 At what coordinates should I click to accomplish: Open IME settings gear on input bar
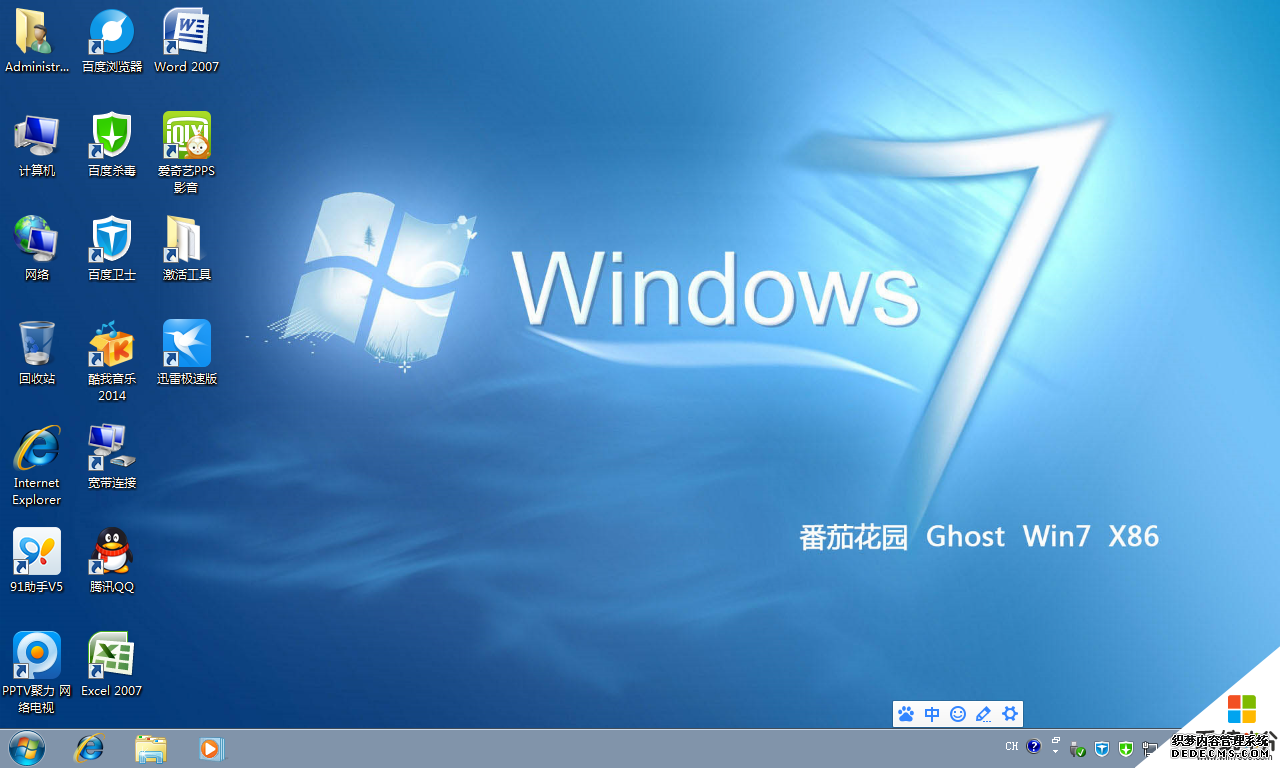click(x=1010, y=714)
